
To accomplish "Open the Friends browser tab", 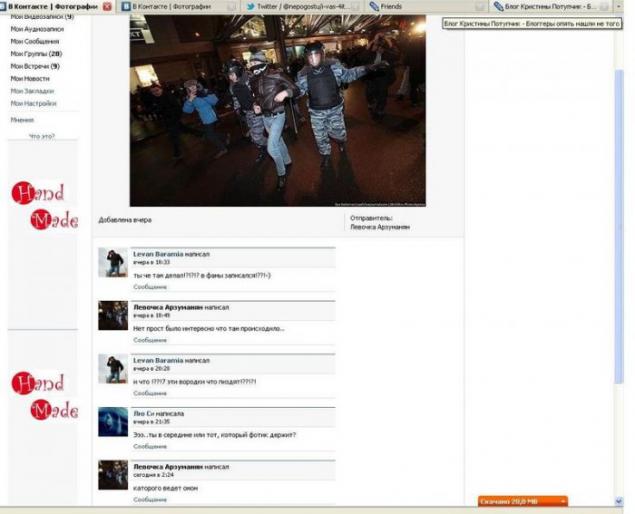I will pos(426,6).
